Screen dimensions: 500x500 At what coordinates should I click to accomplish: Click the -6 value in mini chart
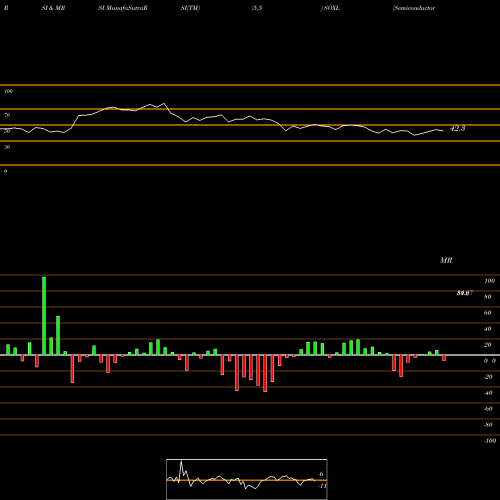320,474
